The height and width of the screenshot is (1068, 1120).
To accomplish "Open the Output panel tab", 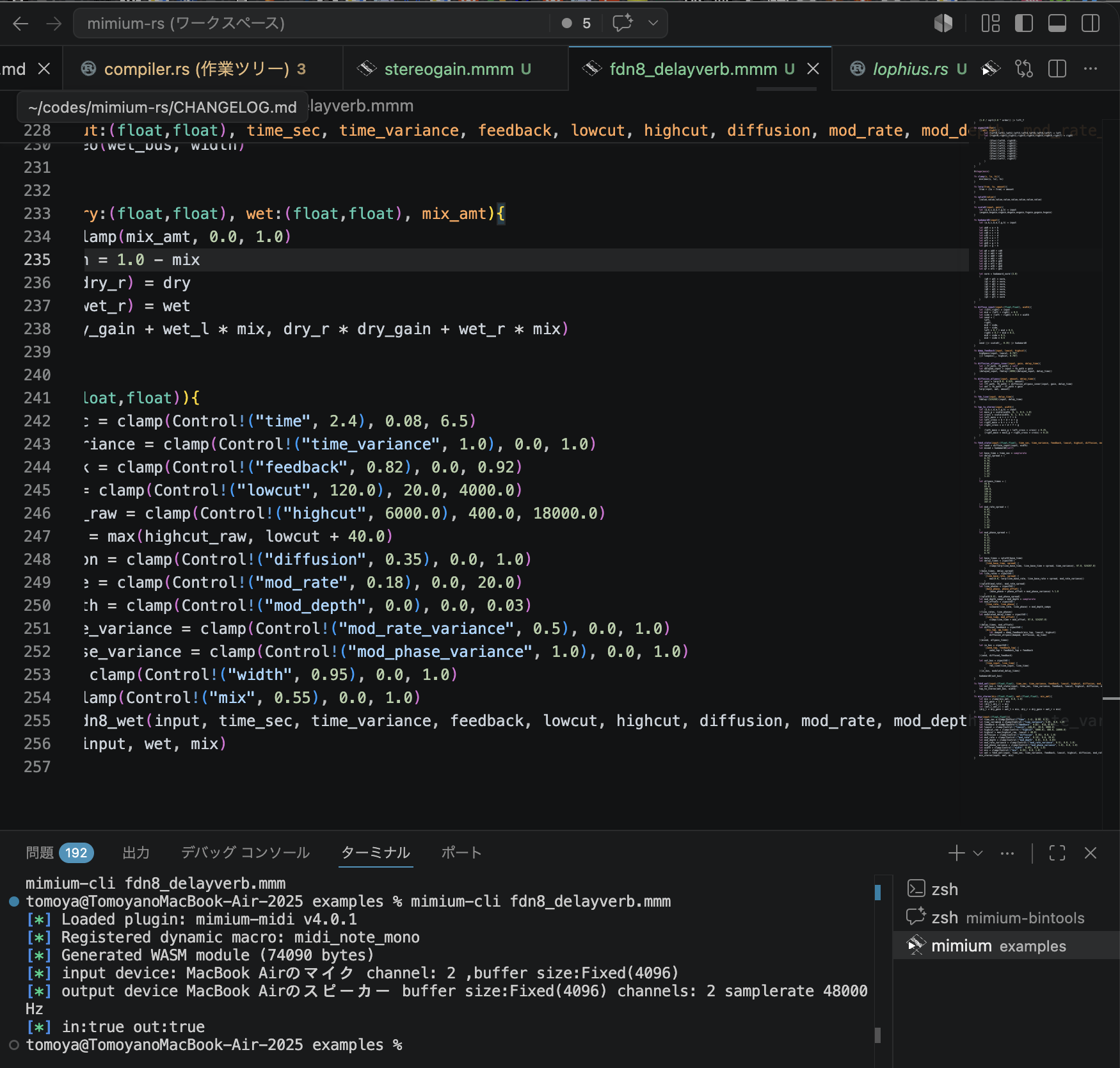I will click(x=136, y=853).
